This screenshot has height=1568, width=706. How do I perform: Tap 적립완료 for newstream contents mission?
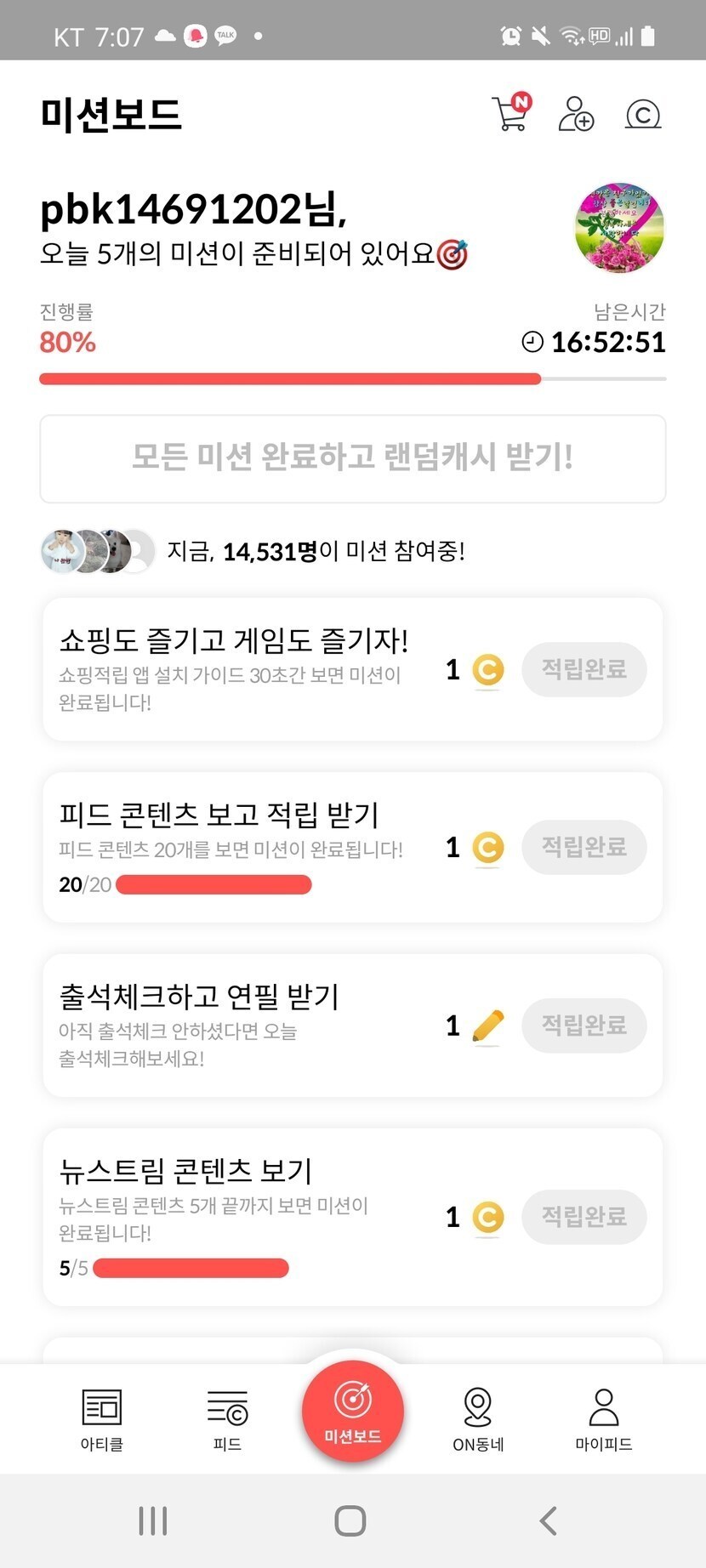tap(584, 1217)
